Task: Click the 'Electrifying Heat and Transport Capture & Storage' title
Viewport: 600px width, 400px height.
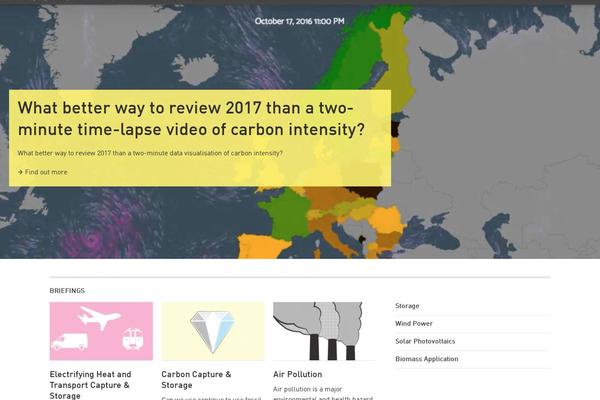Action: coord(90,385)
